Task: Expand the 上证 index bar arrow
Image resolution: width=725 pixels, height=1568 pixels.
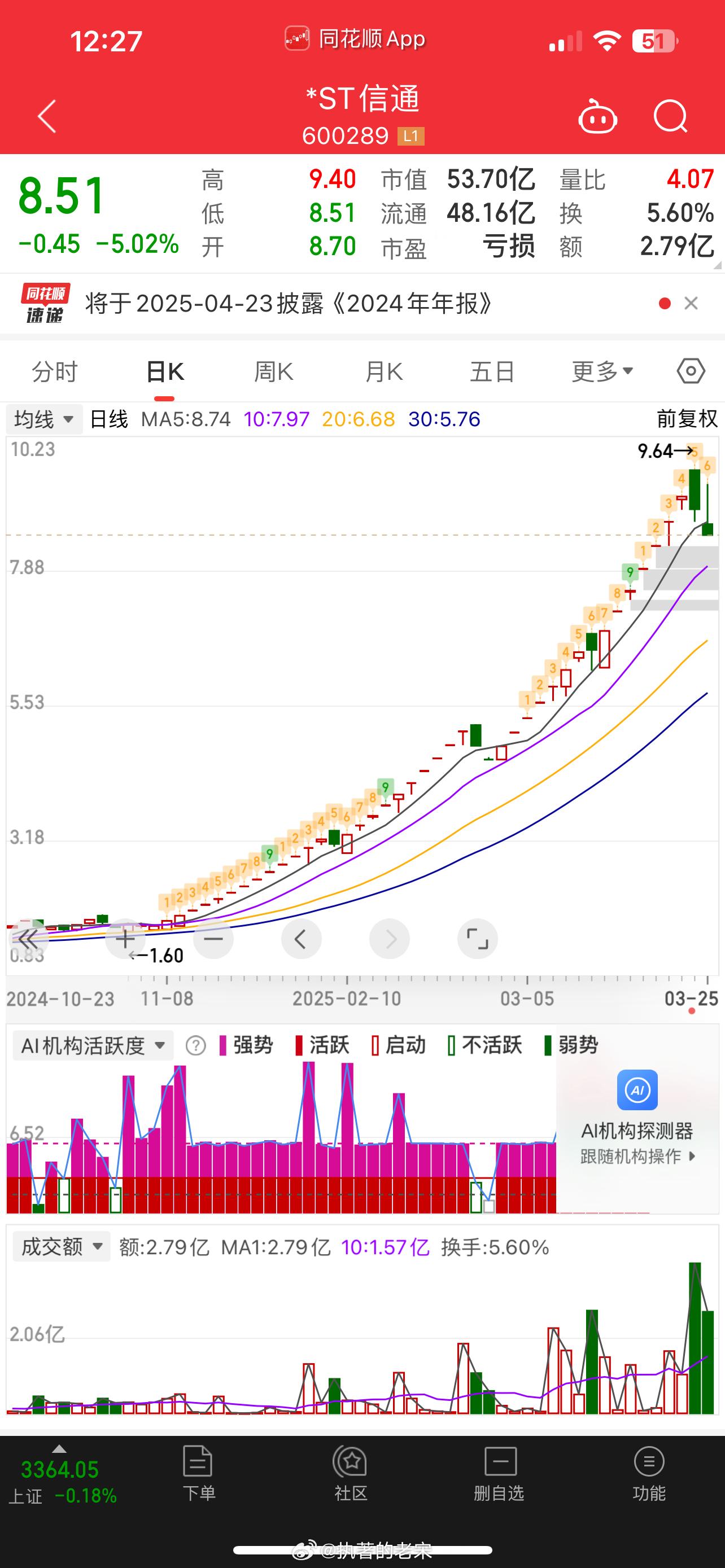Action: pyautogui.click(x=59, y=1449)
